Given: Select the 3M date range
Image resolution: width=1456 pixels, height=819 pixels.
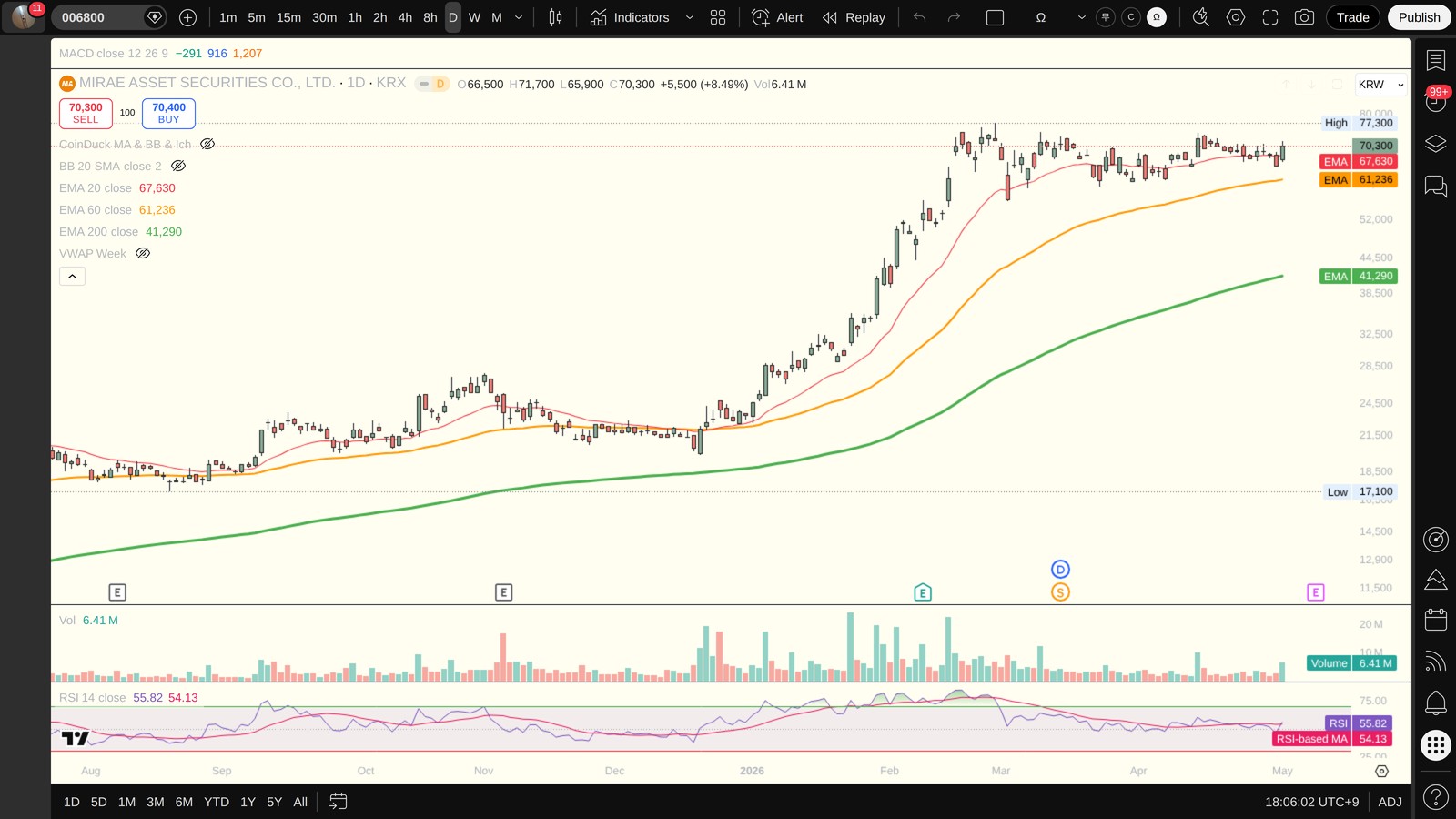Looking at the screenshot, I should pyautogui.click(x=156, y=802).
